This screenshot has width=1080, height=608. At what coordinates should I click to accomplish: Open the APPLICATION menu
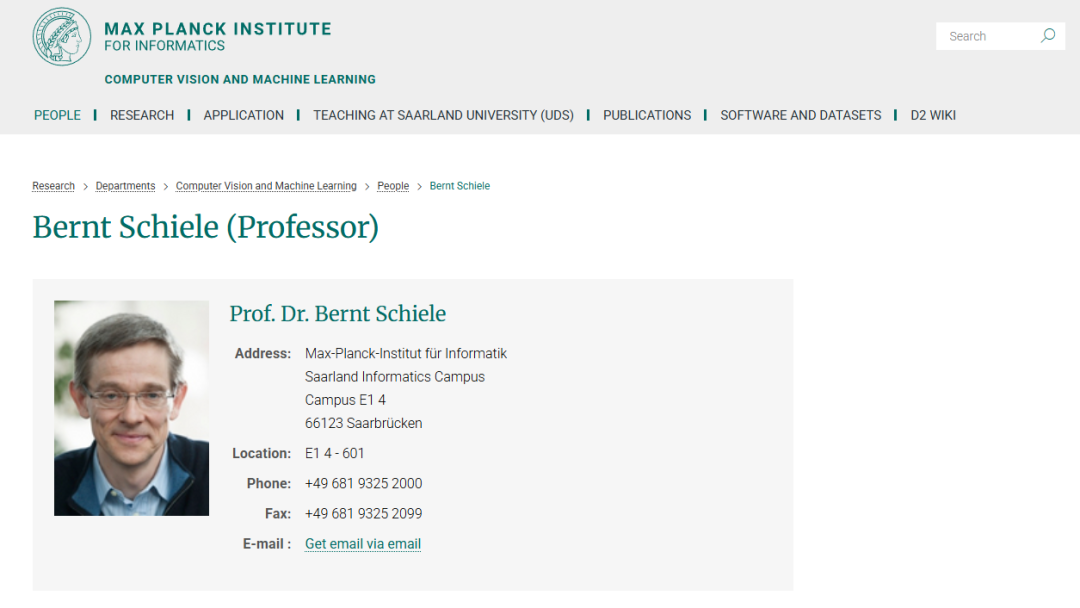tap(244, 115)
